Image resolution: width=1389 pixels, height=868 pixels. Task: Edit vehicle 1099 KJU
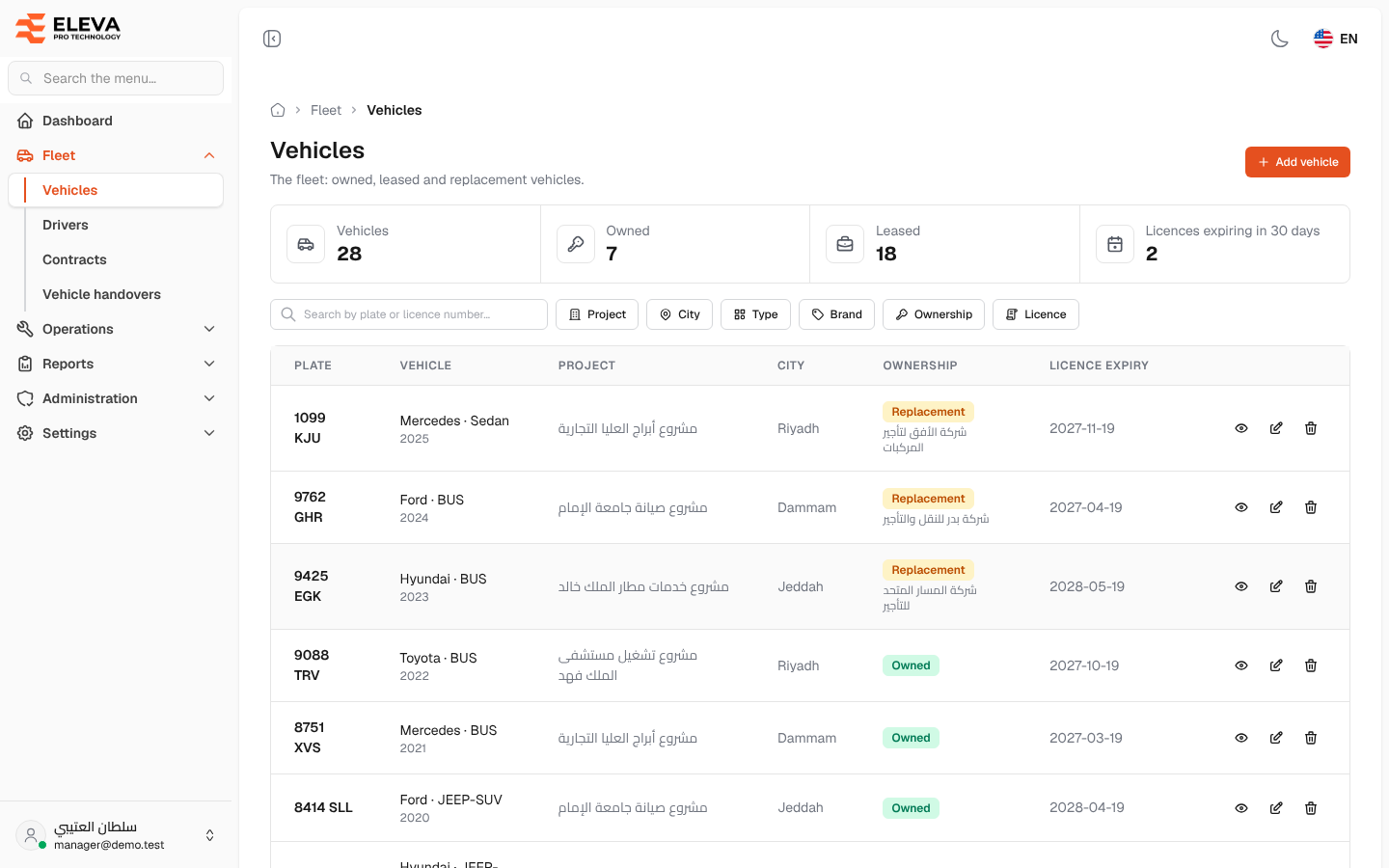[x=1276, y=428]
